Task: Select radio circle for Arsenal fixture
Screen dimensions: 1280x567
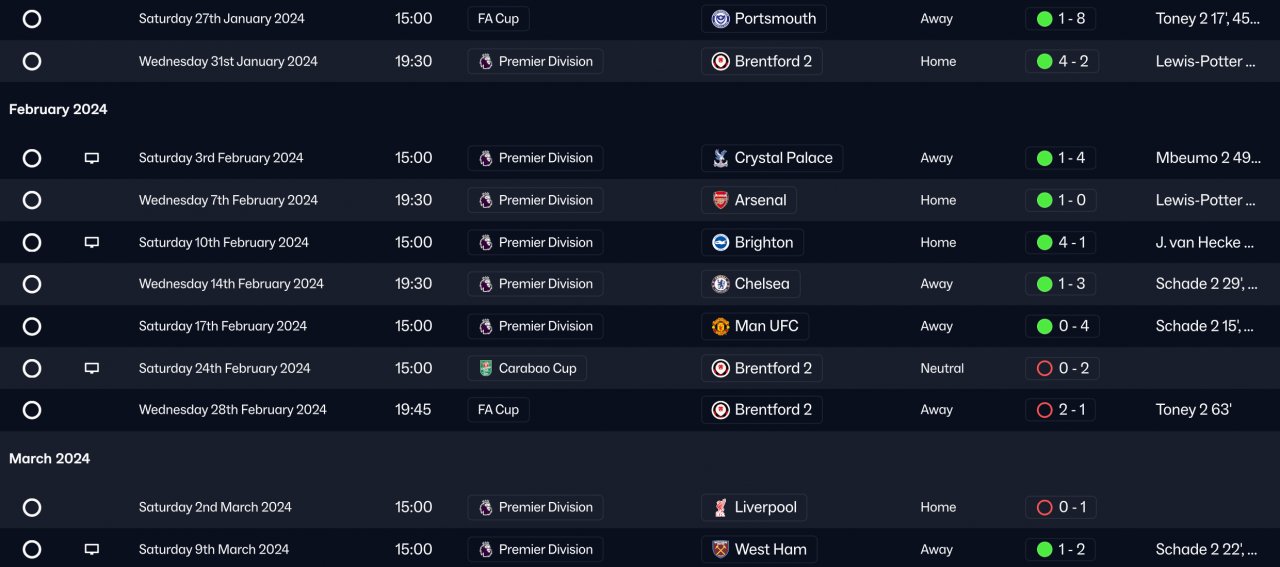Action: tap(32, 200)
